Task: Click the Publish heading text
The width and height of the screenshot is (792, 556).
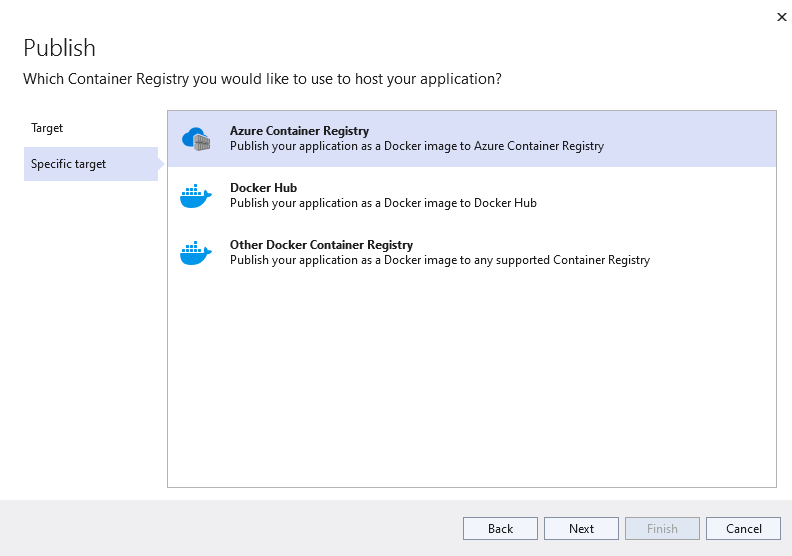Action: [x=59, y=48]
